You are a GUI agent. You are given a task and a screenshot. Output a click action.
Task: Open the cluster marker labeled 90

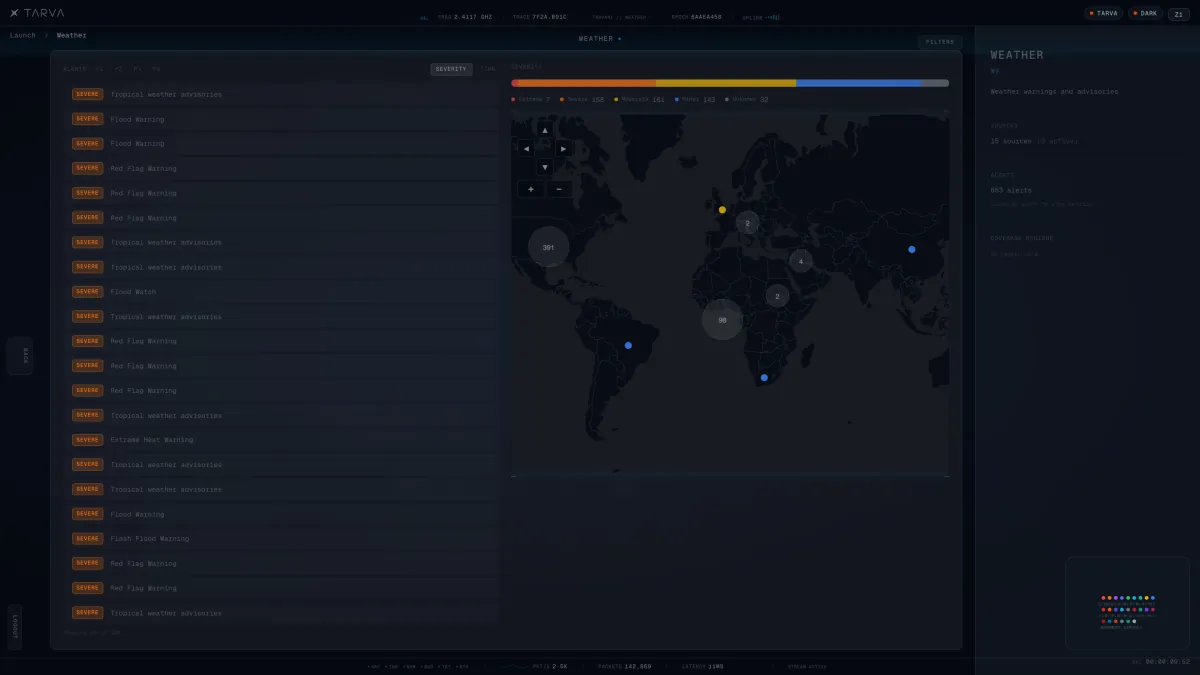722,320
